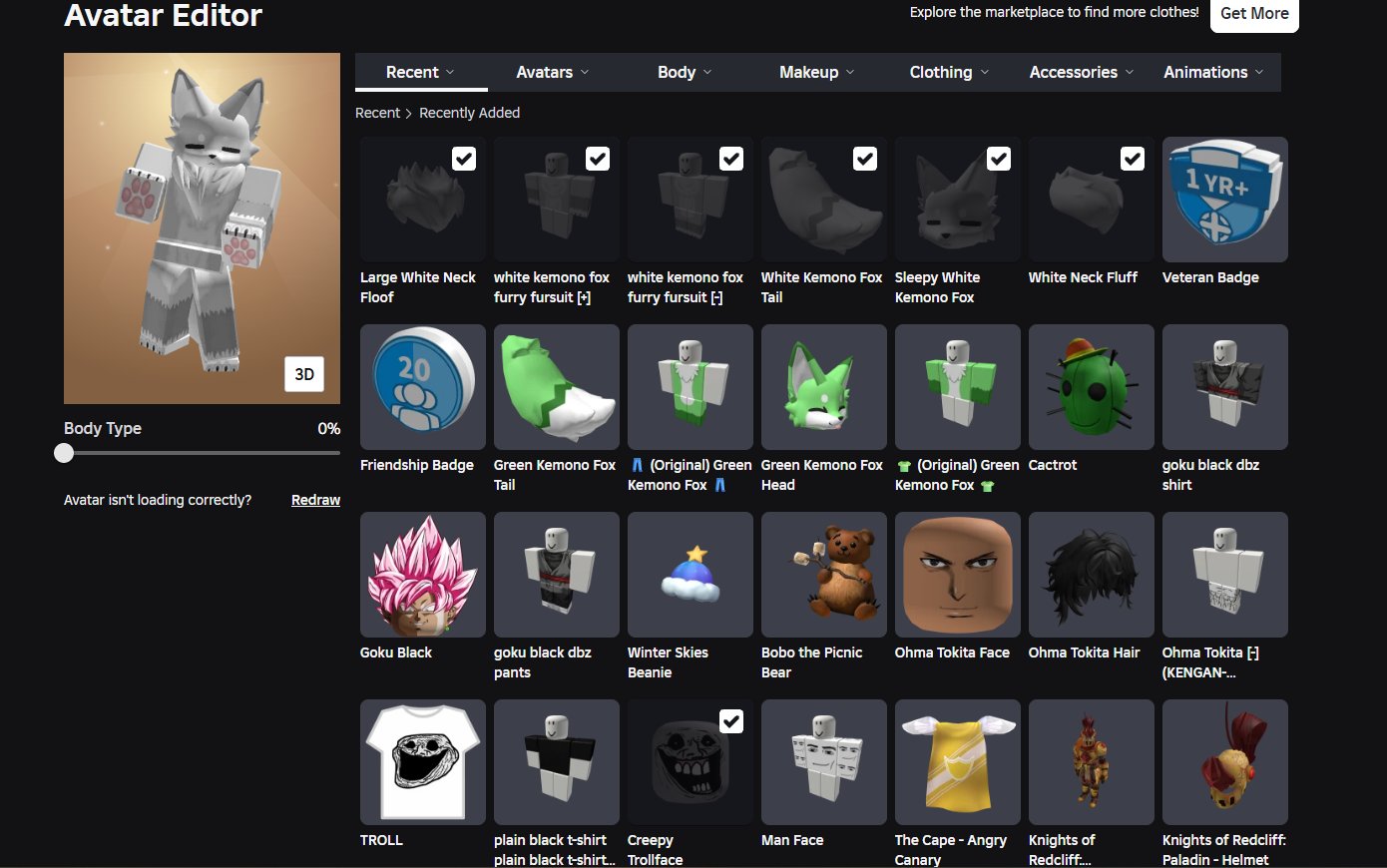Equip the Friendship Badge item
1387x868 pixels.
tap(422, 387)
